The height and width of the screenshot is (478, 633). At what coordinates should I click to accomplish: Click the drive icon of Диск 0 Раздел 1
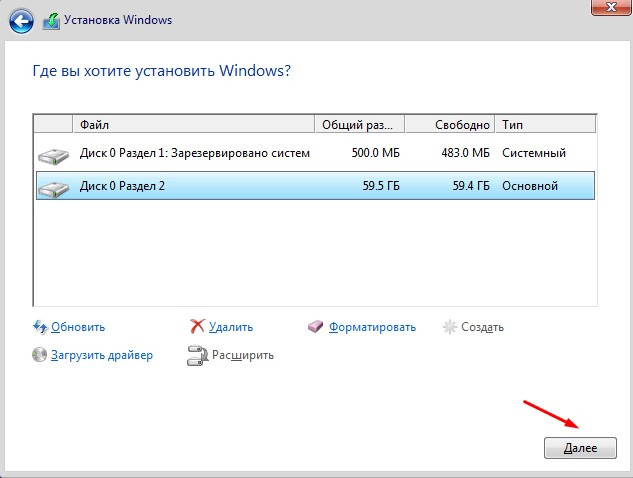click(53, 156)
